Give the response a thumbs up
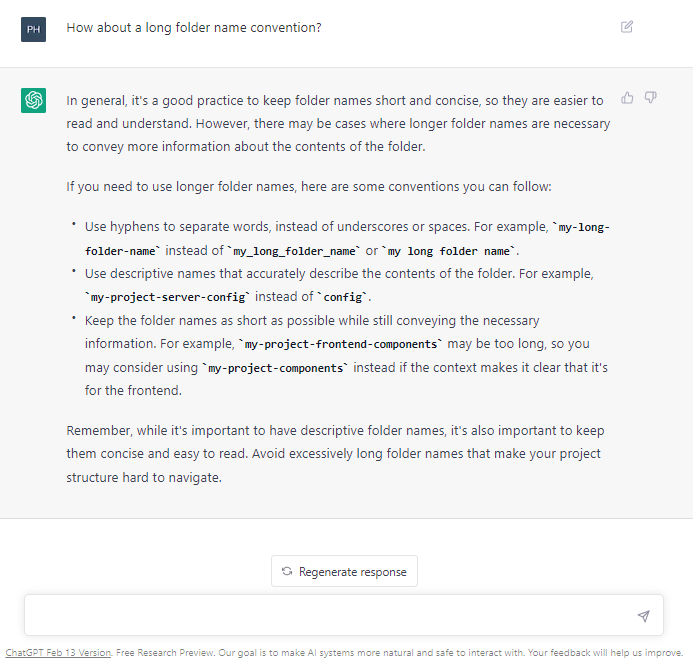Image resolution: width=693 pixels, height=671 pixels. click(x=627, y=98)
